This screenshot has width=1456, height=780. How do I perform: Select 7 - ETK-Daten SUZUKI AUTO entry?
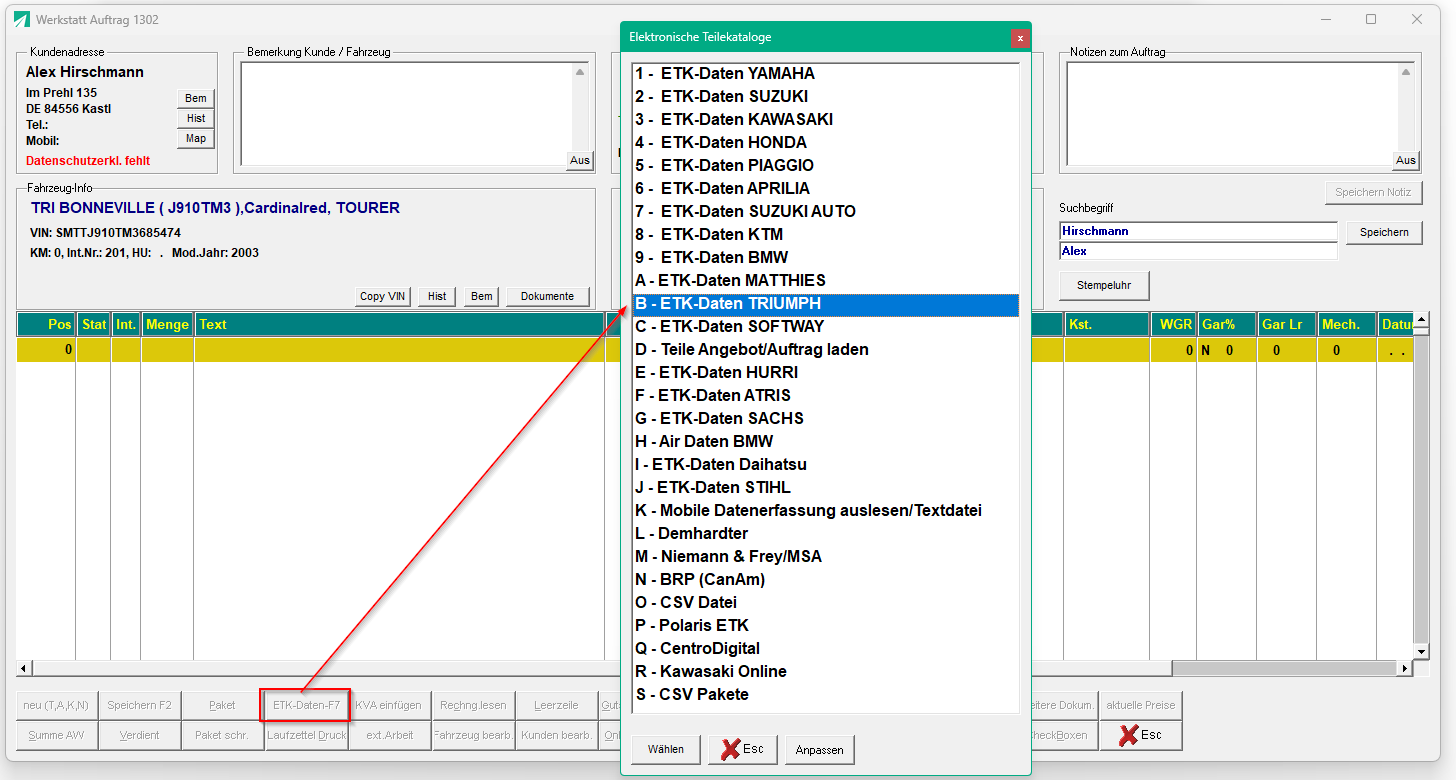click(825, 212)
